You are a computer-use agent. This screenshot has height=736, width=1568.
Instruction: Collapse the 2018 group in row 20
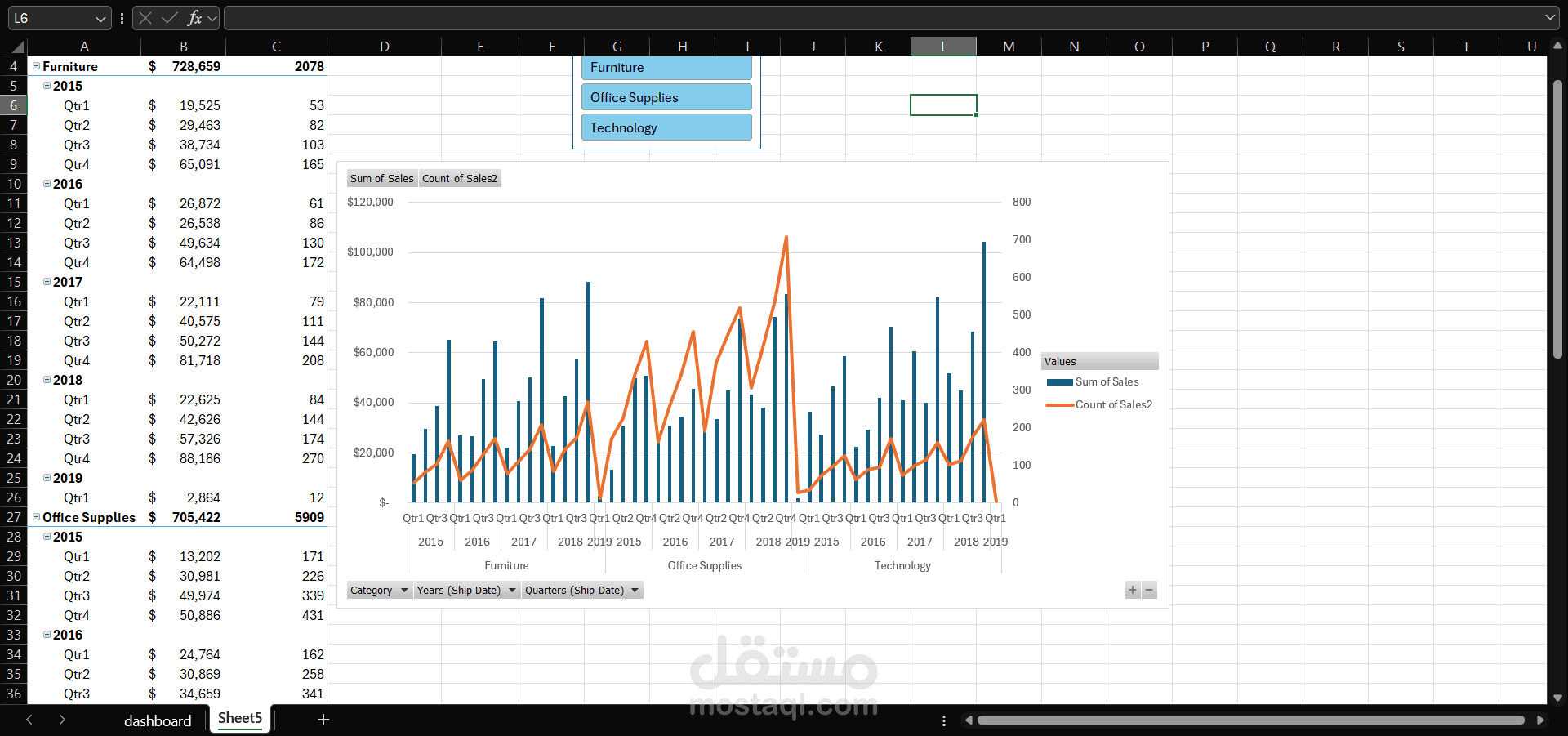click(47, 380)
